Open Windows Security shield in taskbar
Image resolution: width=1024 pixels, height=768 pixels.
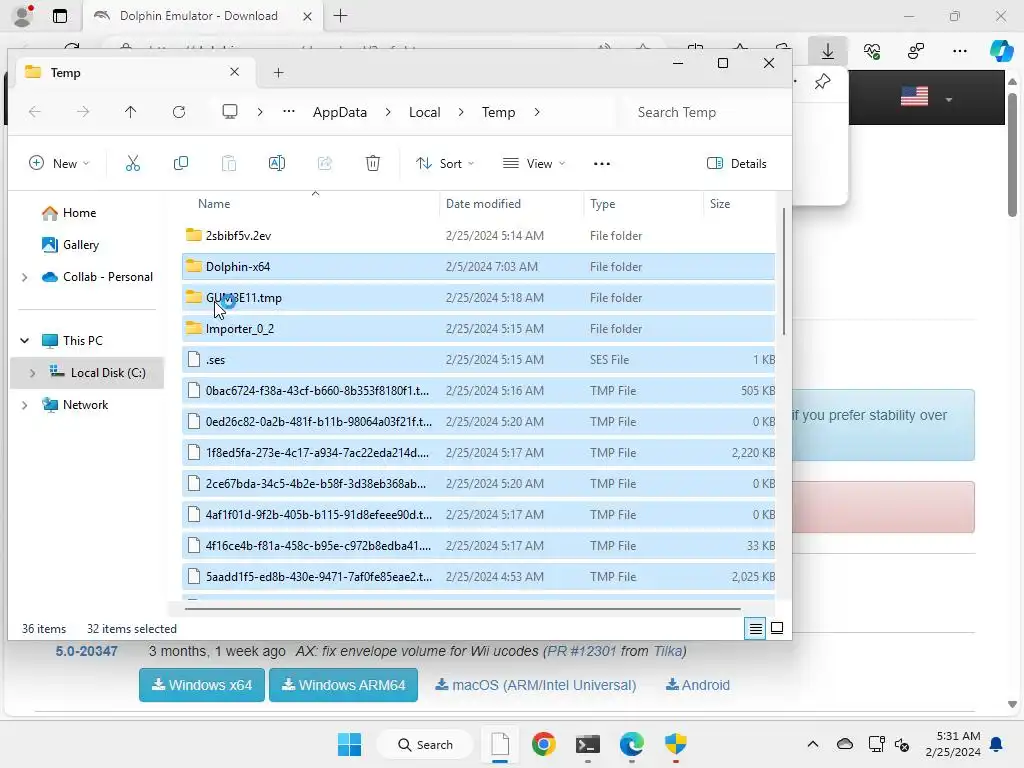(676, 744)
